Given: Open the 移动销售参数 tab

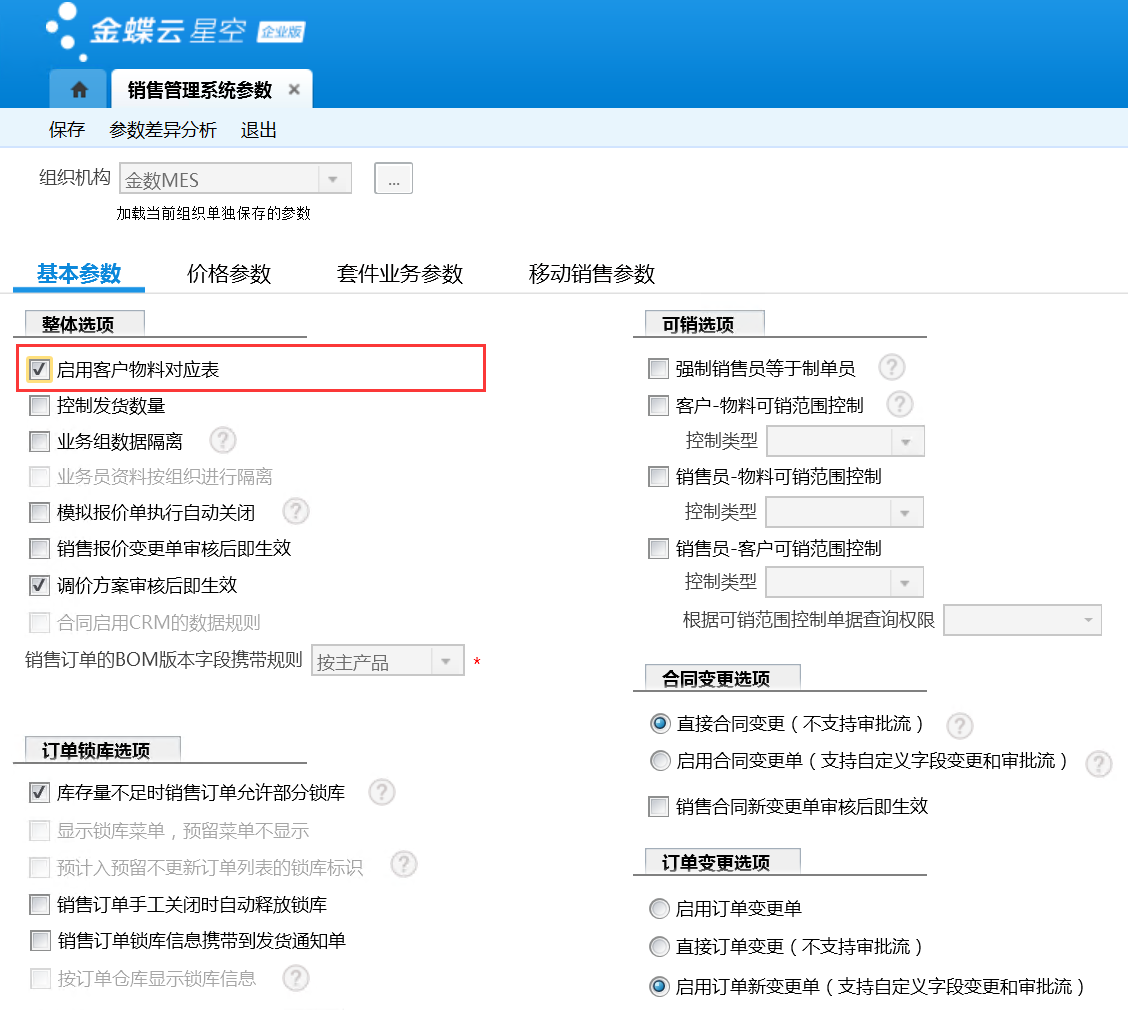Looking at the screenshot, I should pyautogui.click(x=591, y=274).
